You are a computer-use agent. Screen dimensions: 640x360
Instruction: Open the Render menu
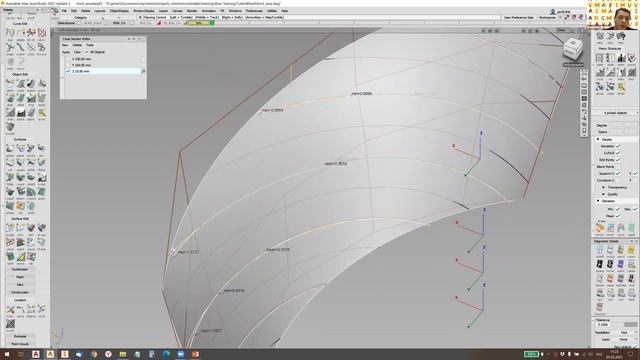click(192, 11)
